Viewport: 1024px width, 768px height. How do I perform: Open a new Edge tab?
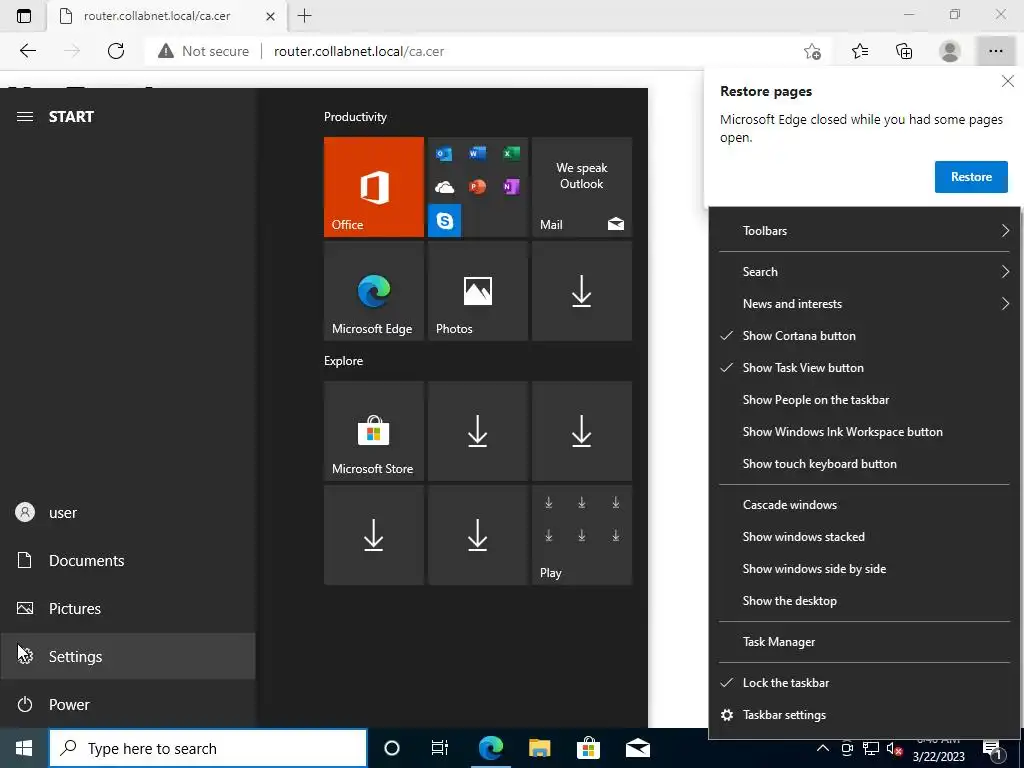click(x=304, y=16)
